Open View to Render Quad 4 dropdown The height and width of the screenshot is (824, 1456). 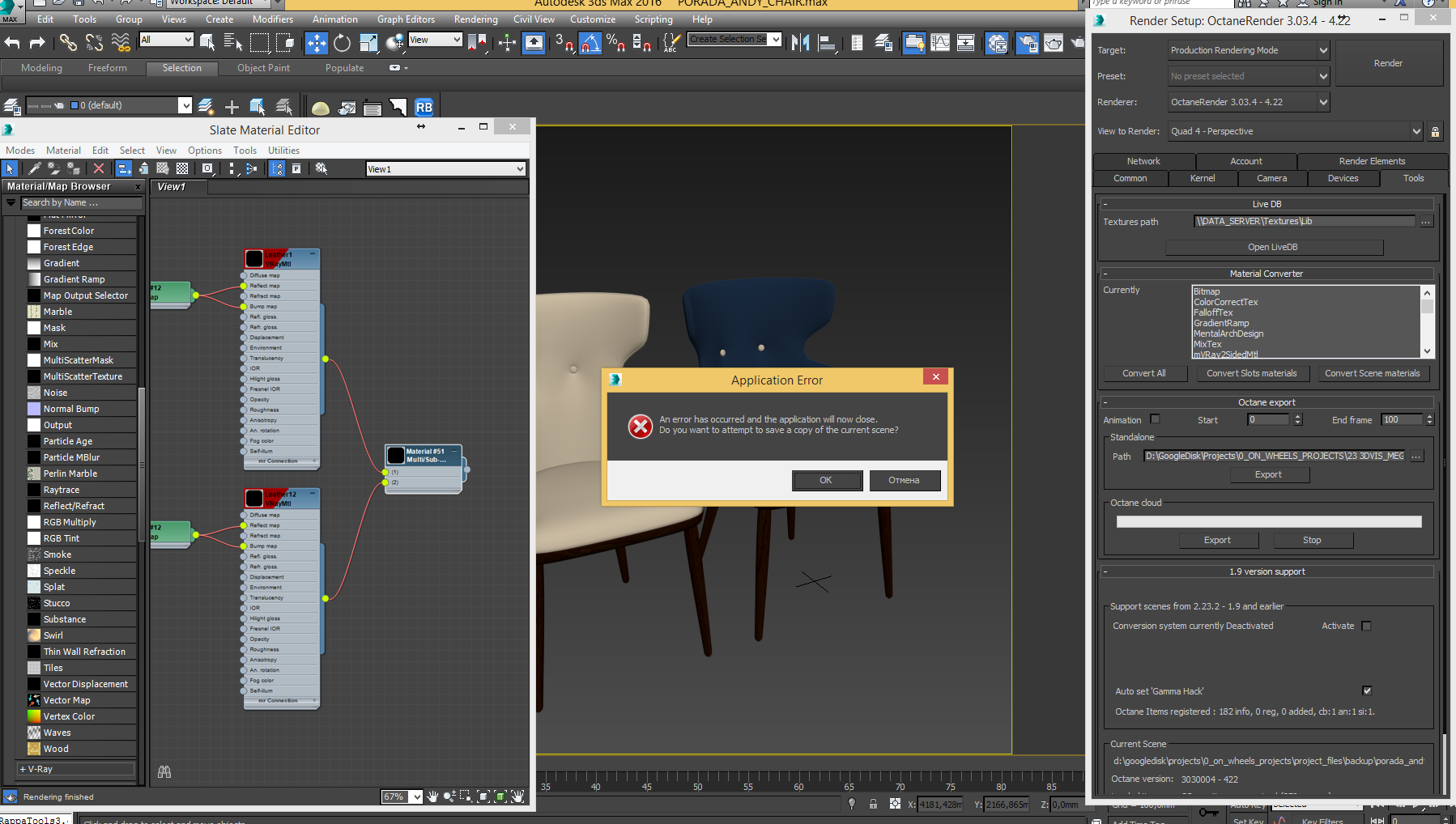point(1296,131)
